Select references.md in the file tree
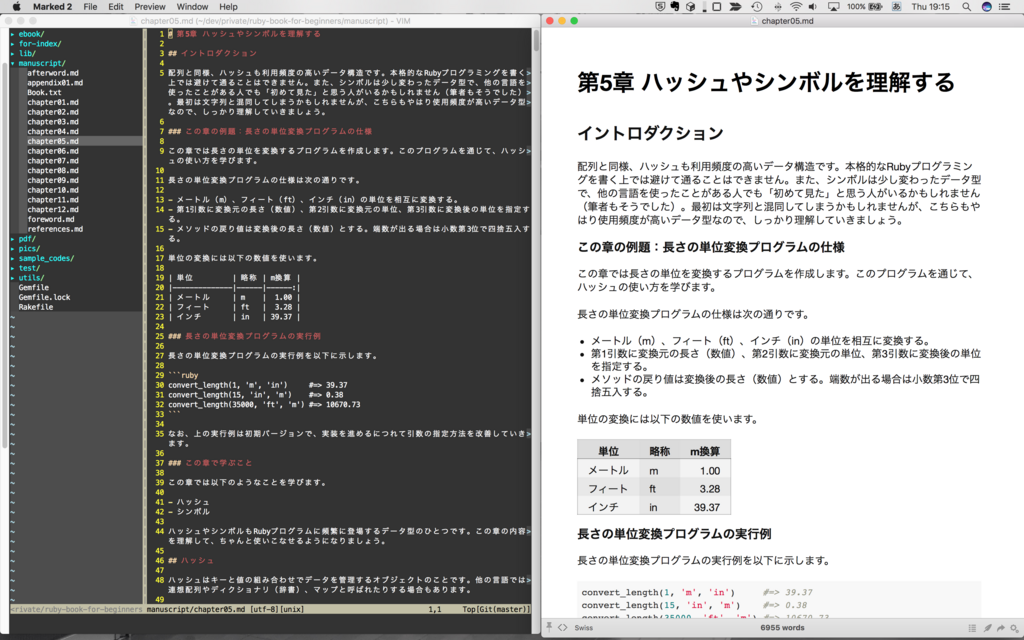 [x=55, y=229]
